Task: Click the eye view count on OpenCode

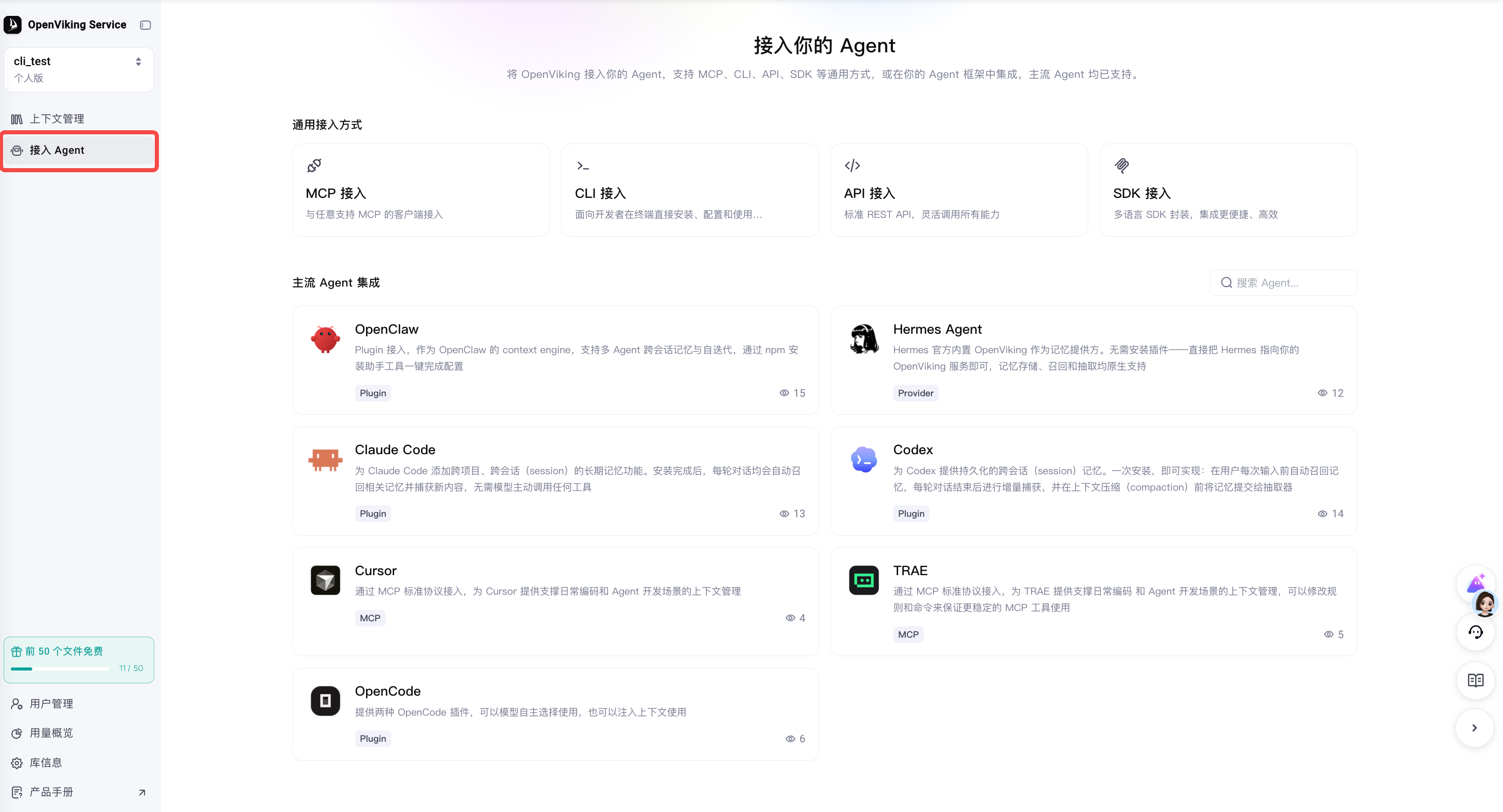Action: click(795, 739)
